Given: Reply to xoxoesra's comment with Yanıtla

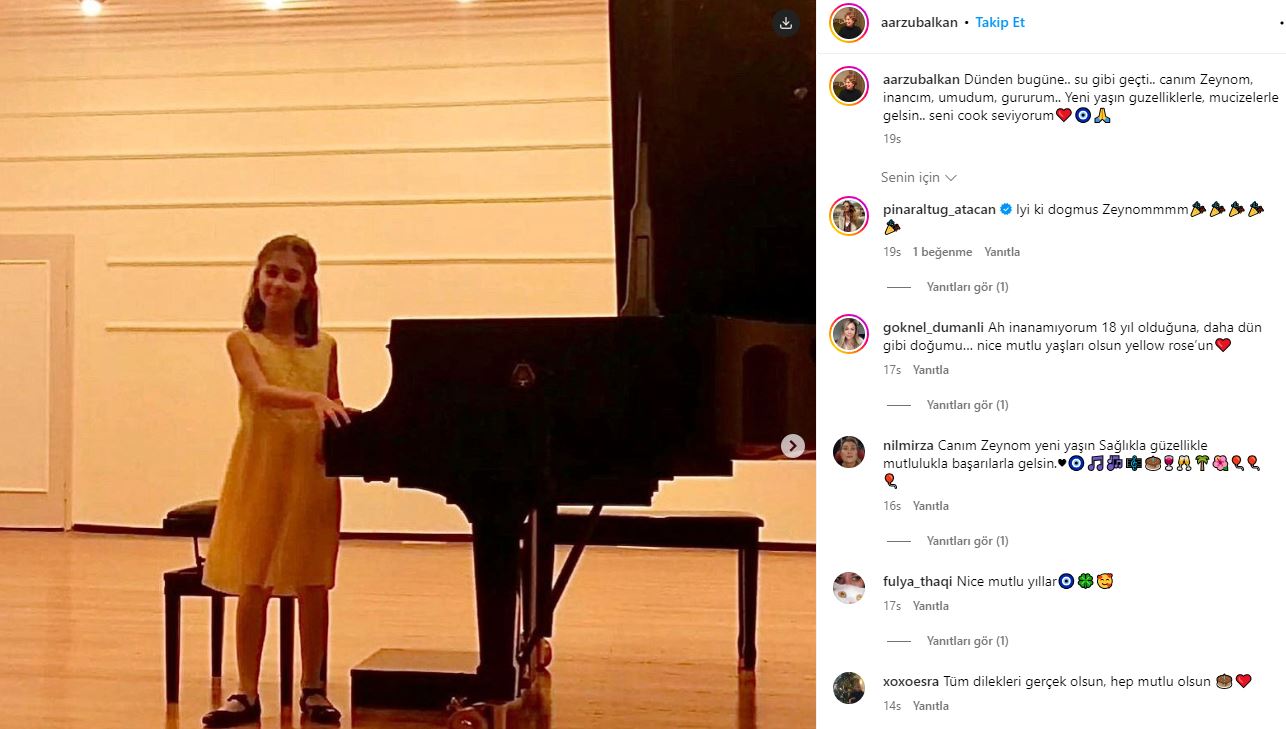Looking at the screenshot, I should (931, 706).
